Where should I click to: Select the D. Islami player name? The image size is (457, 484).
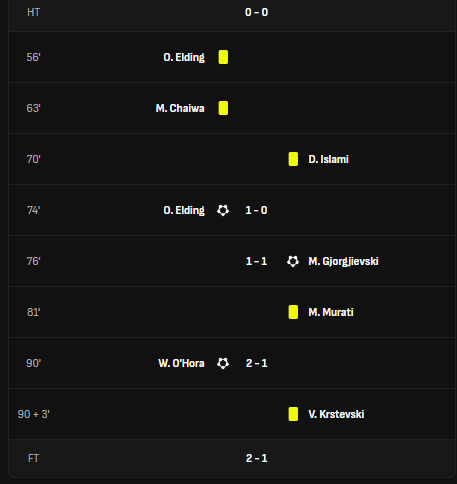click(328, 159)
